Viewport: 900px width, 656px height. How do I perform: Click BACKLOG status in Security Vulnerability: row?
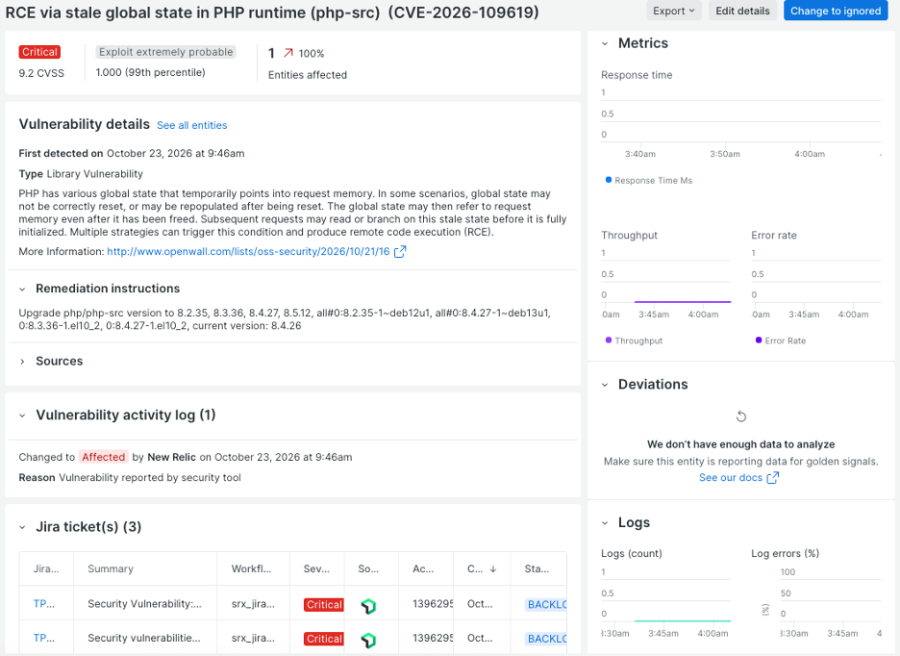click(x=546, y=604)
